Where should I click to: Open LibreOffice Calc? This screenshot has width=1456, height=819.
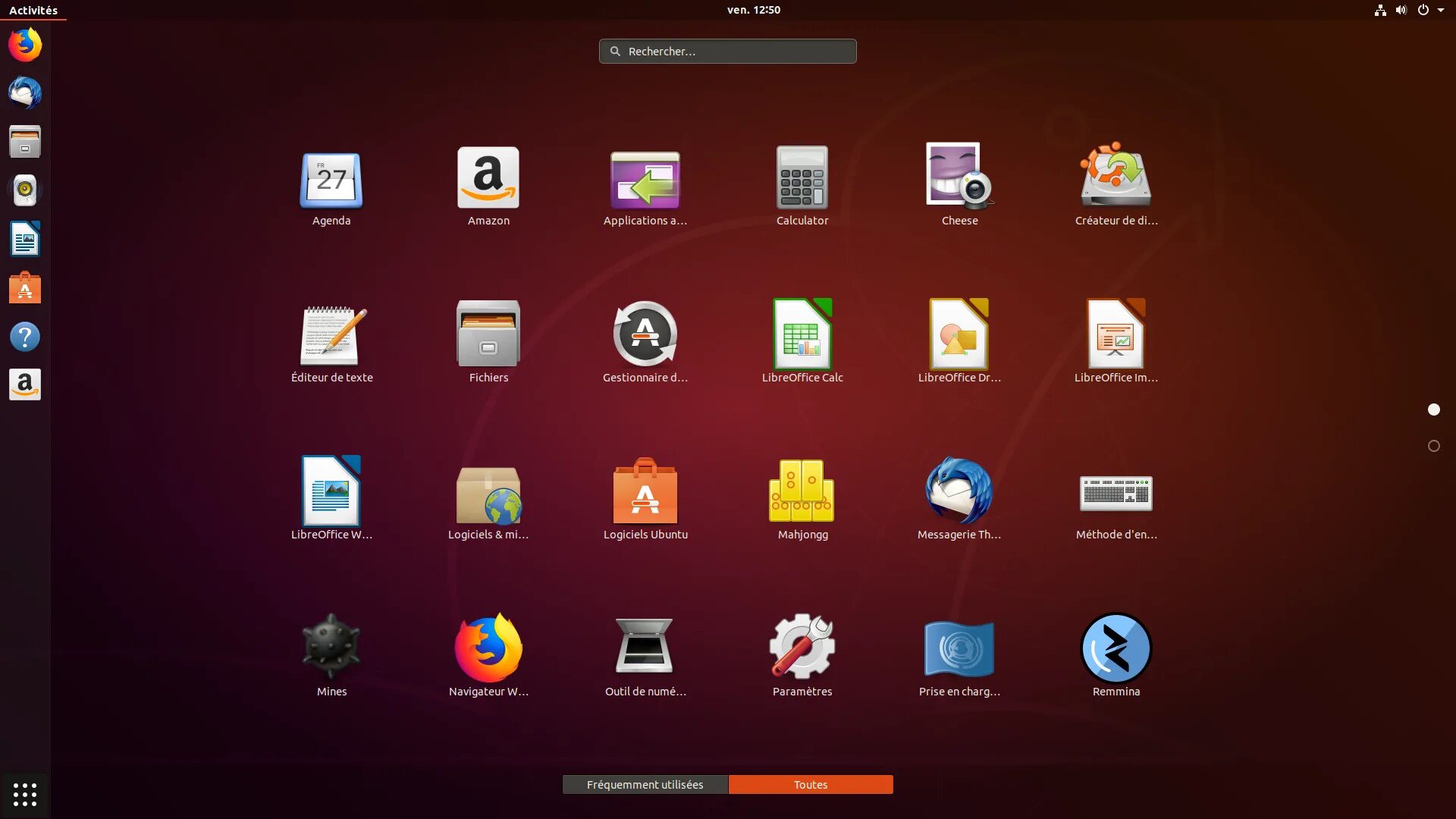(802, 334)
